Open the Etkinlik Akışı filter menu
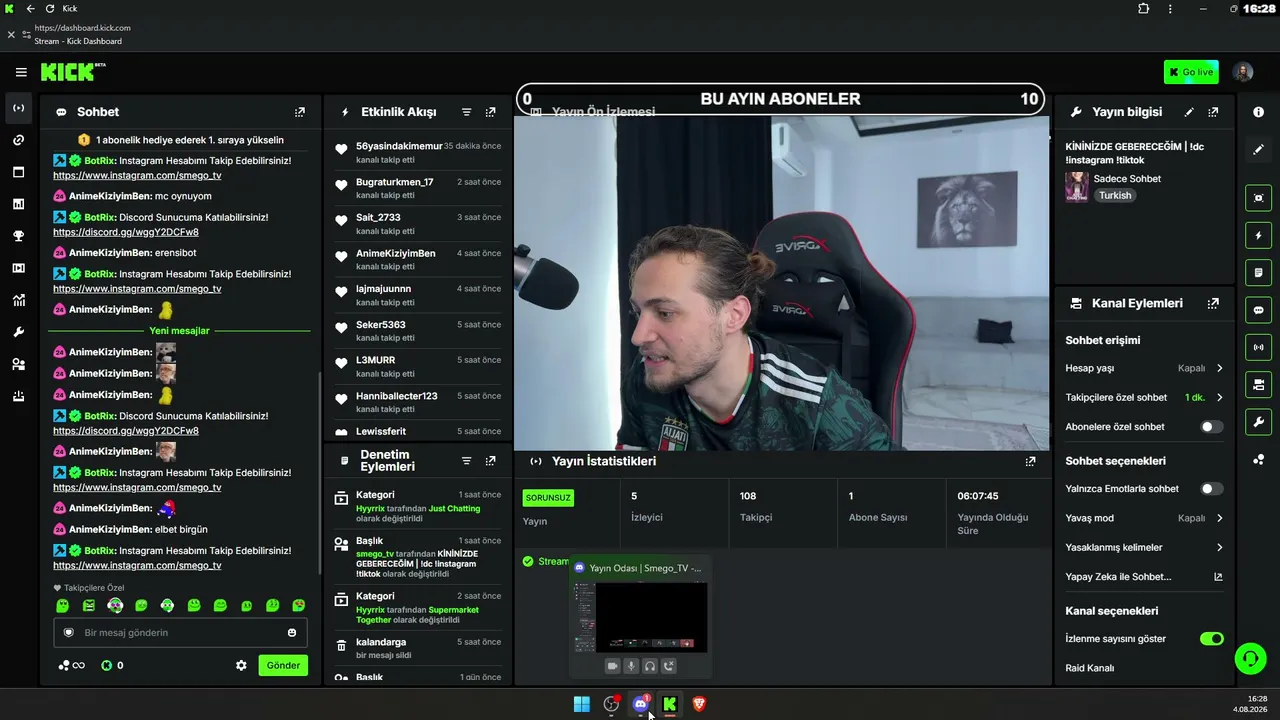Image resolution: width=1280 pixels, height=720 pixels. [466, 112]
